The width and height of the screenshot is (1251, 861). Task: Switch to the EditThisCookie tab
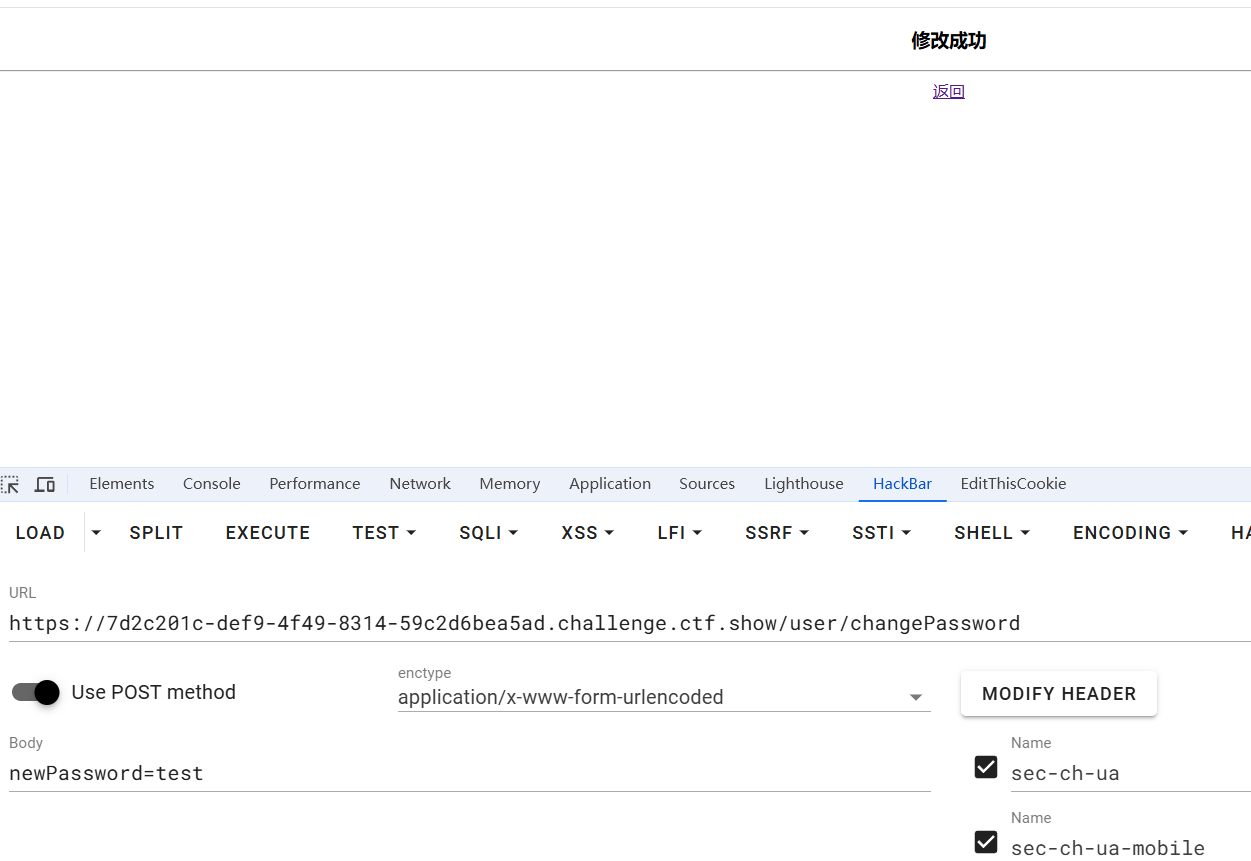click(x=1013, y=484)
